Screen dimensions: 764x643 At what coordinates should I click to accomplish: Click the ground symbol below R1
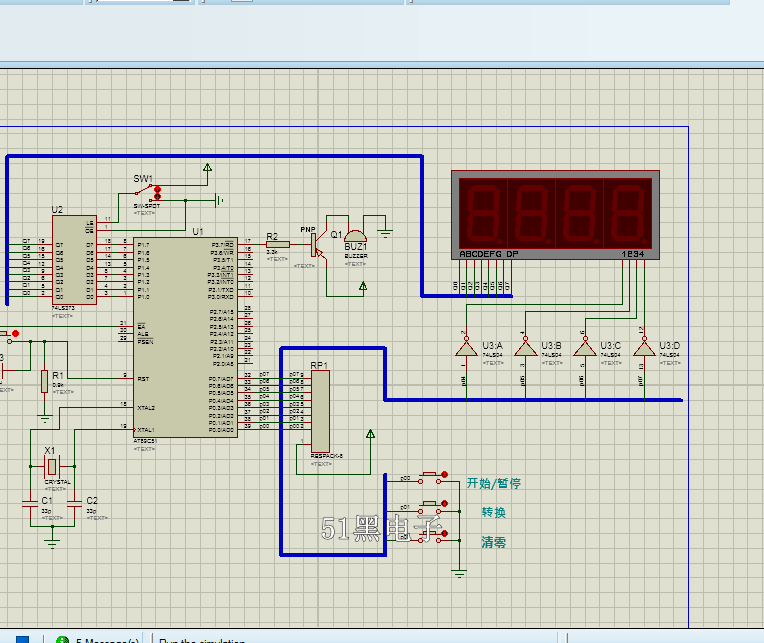click(45, 418)
